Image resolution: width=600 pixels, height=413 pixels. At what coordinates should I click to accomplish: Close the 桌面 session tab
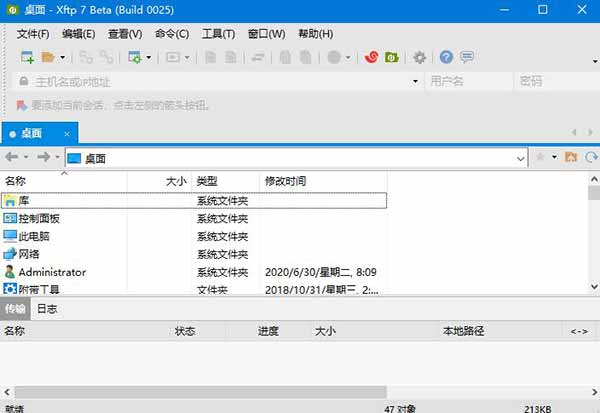click(x=68, y=132)
